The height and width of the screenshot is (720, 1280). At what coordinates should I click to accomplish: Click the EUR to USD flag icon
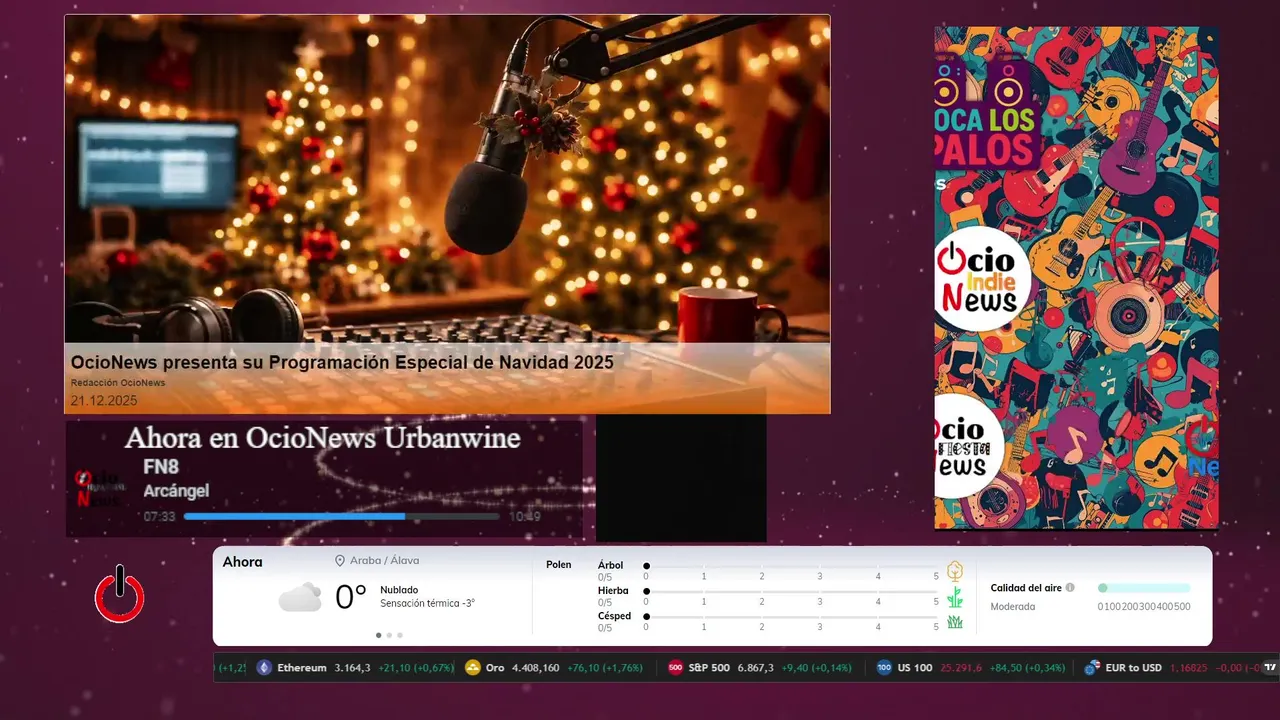[1092, 667]
